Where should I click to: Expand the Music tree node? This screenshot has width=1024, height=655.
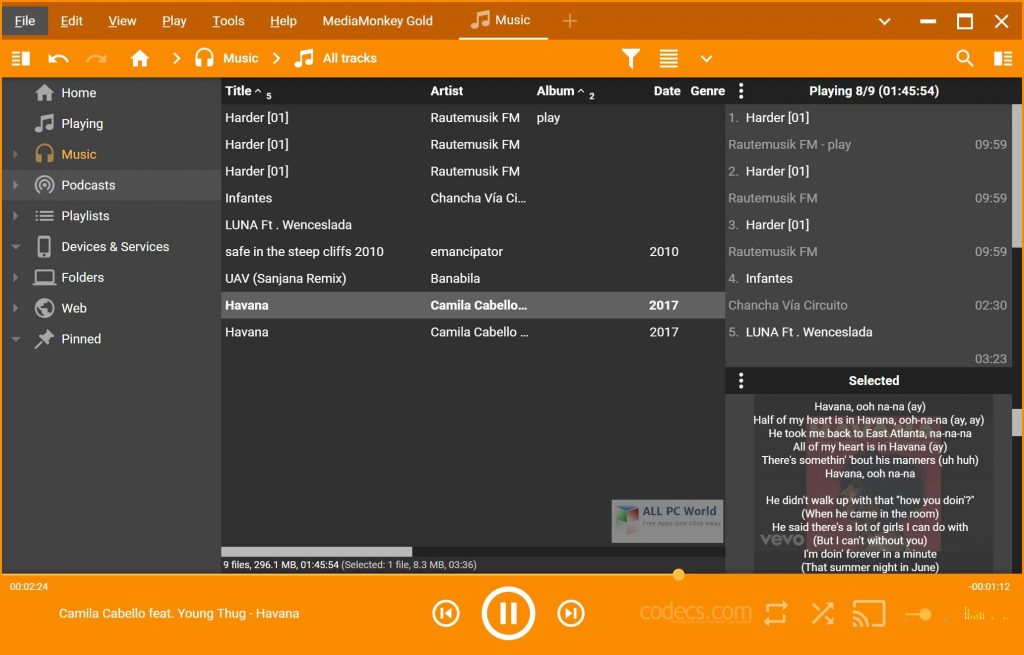click(15, 154)
